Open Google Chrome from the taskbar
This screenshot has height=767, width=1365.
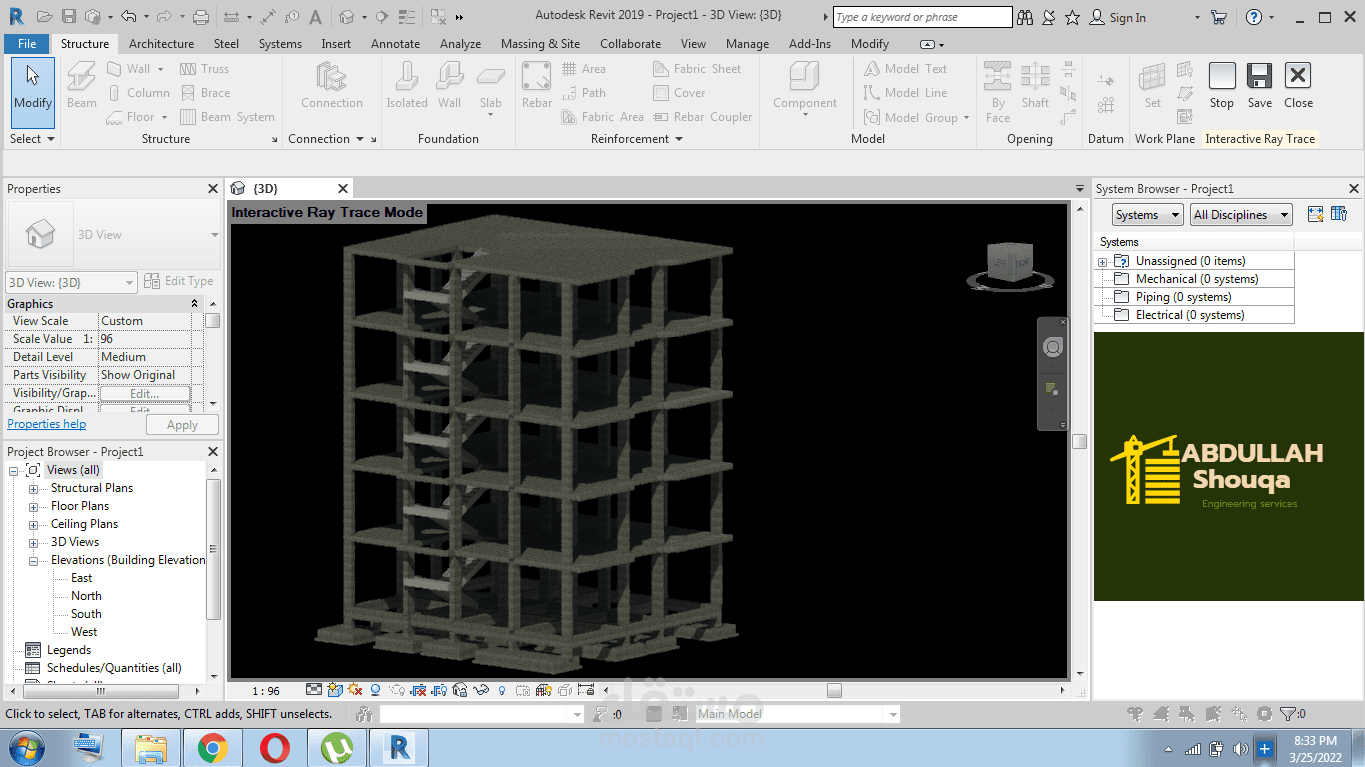click(x=212, y=748)
